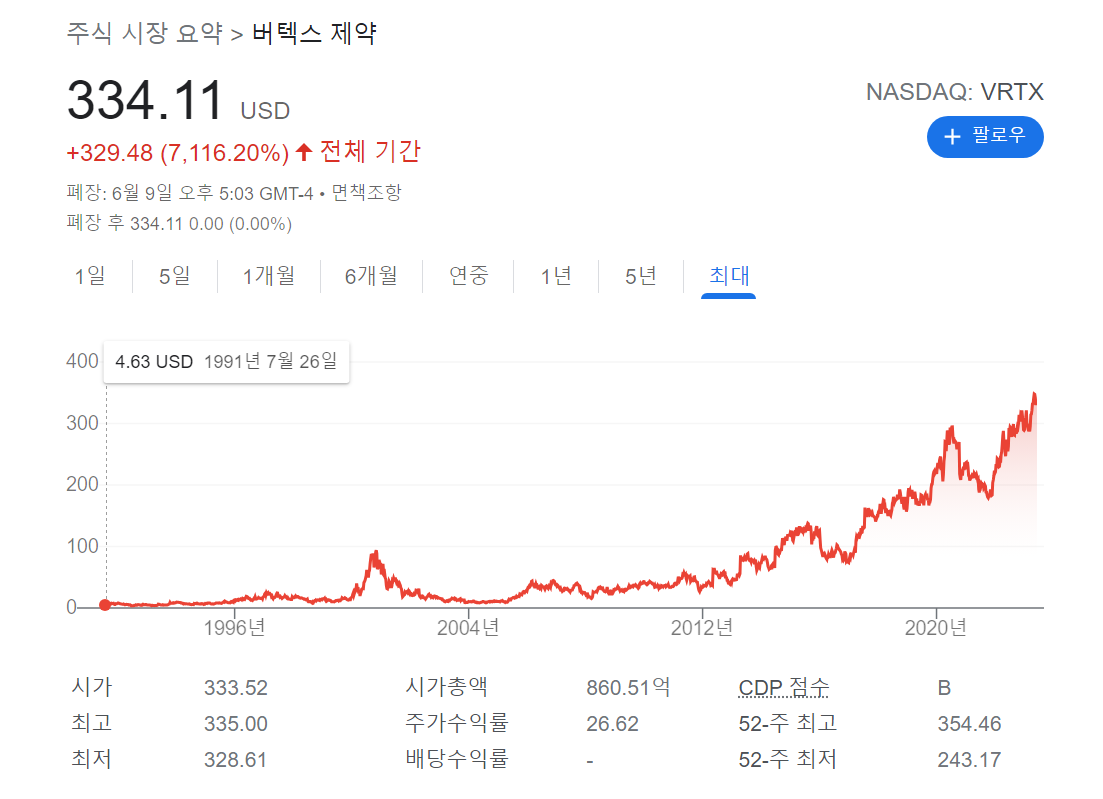The image size is (1103, 799).
Task: Select the 1일 range tab
Action: 90,276
